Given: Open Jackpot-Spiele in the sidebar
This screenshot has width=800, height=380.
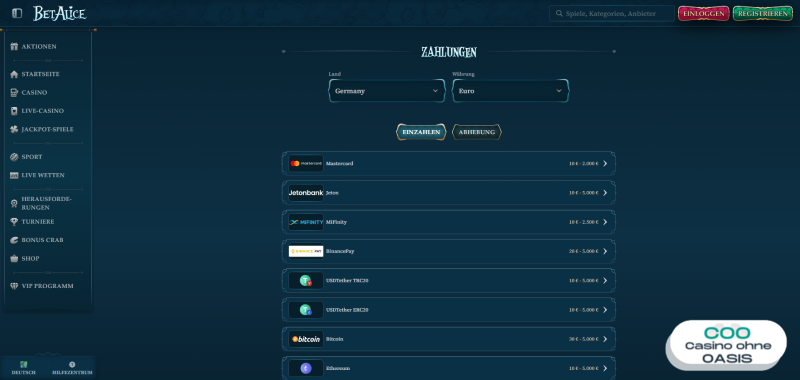Looking at the screenshot, I should [47, 130].
